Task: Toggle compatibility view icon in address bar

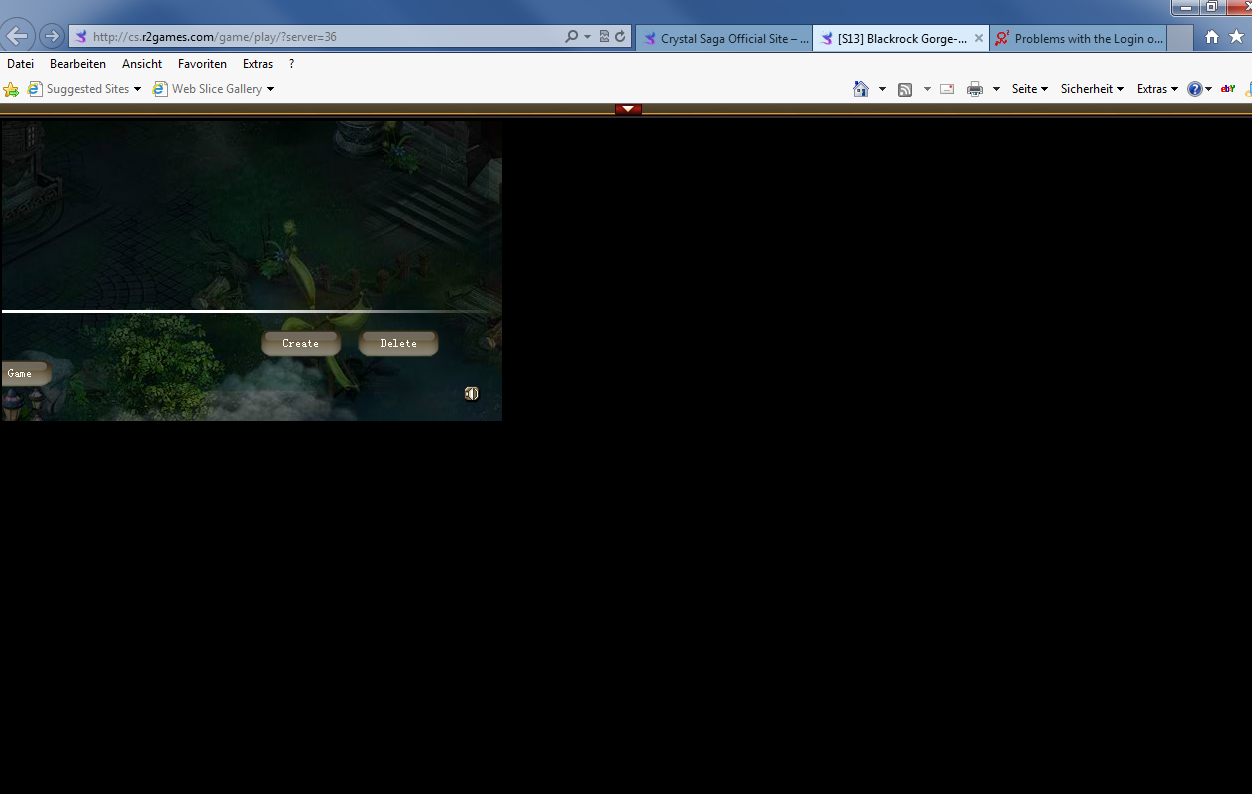Action: point(604,37)
